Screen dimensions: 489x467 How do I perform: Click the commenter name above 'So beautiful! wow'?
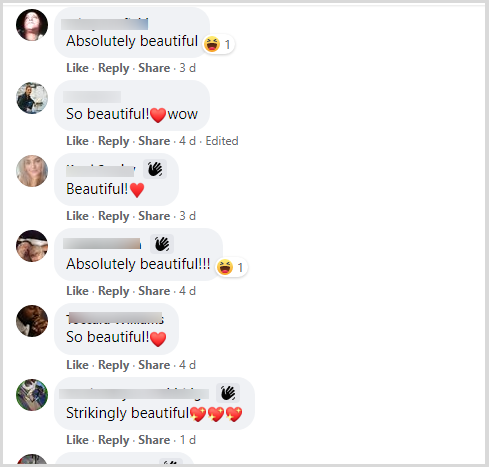click(x=92, y=97)
